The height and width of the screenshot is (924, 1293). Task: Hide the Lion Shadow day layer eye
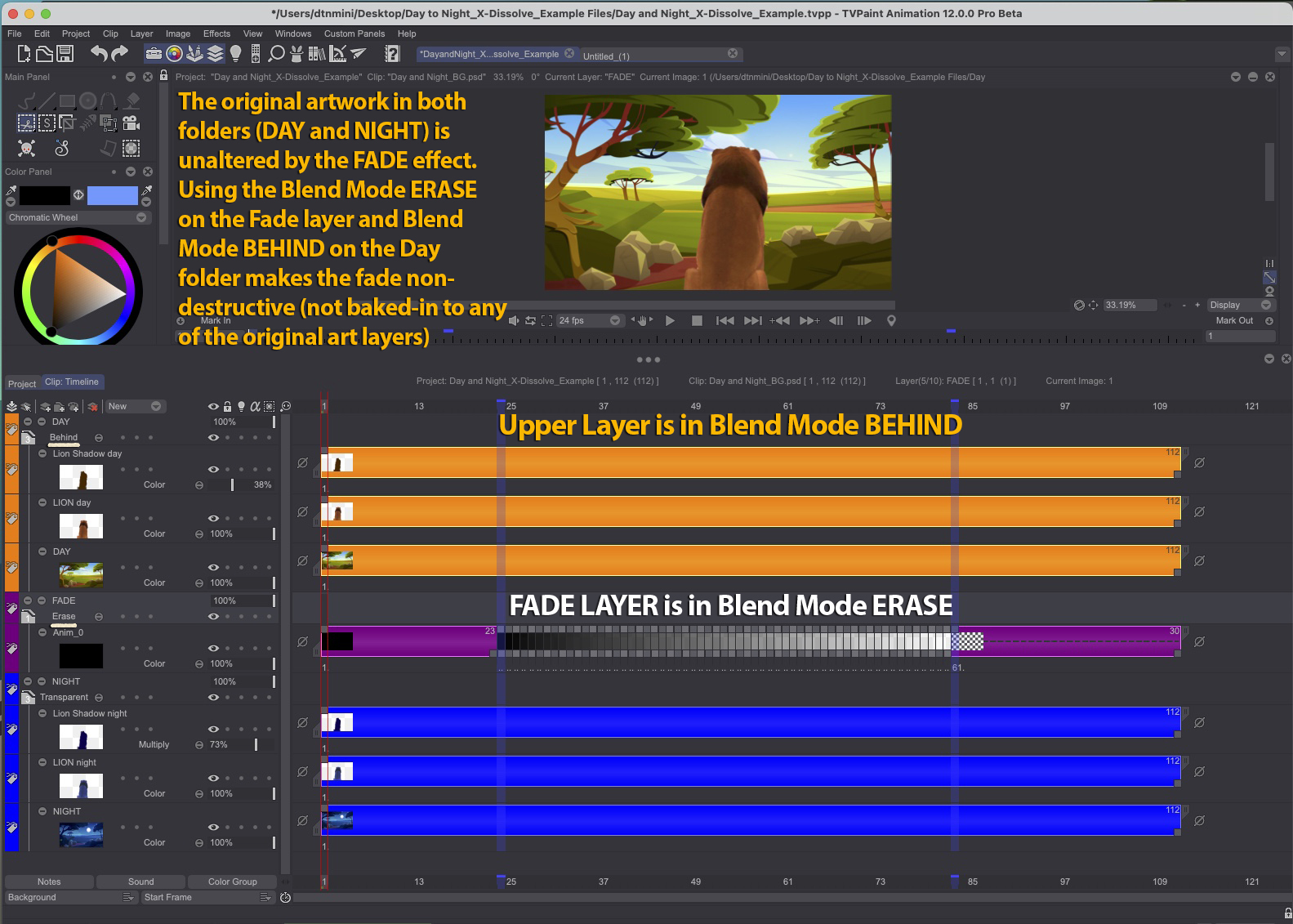213,469
